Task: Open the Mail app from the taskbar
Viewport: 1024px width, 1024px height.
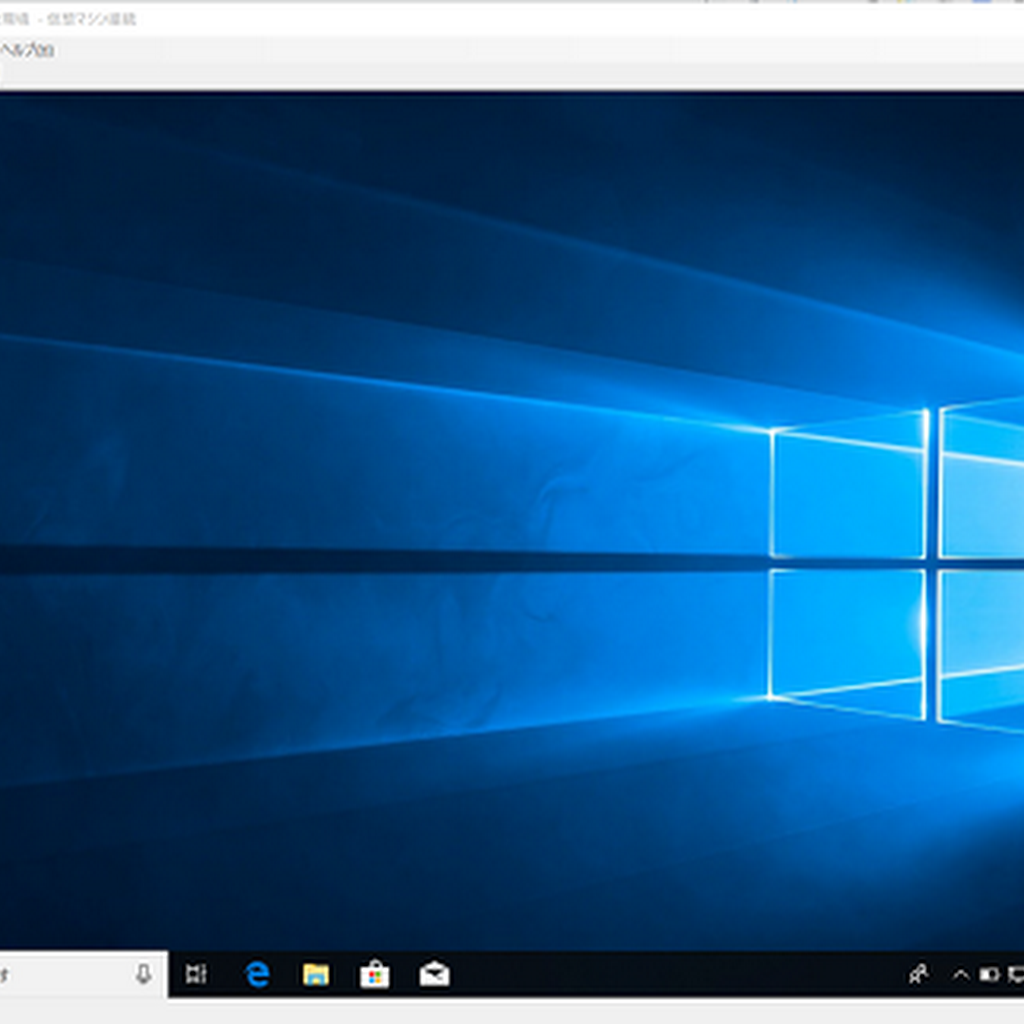Action: click(434, 974)
